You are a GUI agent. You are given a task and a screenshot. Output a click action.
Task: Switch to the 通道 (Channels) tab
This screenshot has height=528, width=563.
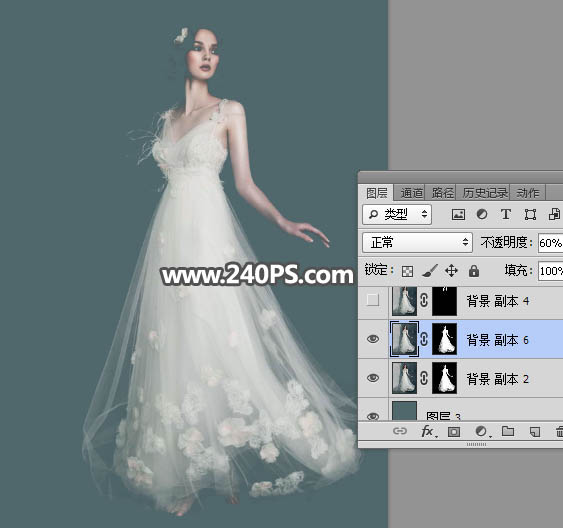point(411,193)
